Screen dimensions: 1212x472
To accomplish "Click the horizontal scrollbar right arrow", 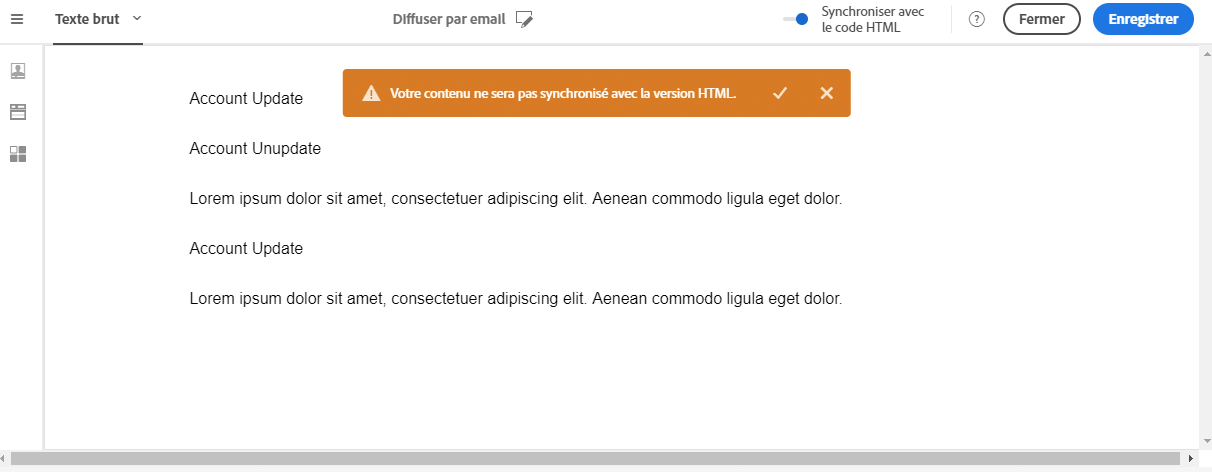I will click(x=1190, y=458).
